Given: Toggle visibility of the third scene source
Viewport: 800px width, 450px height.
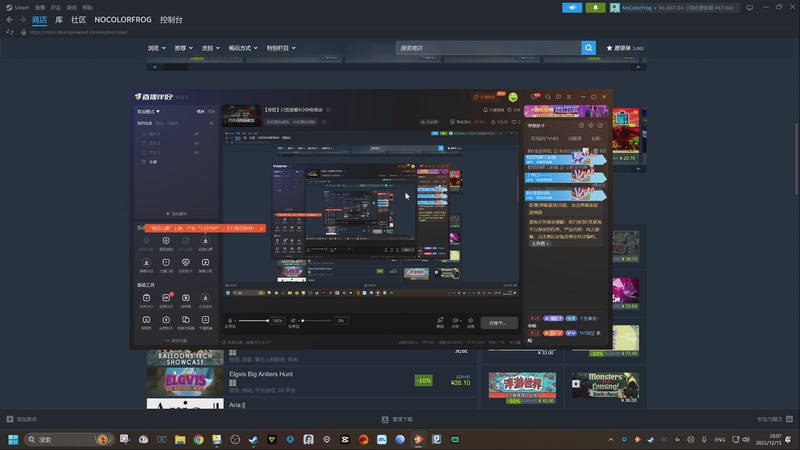Looking at the screenshot, I should pos(196,152).
